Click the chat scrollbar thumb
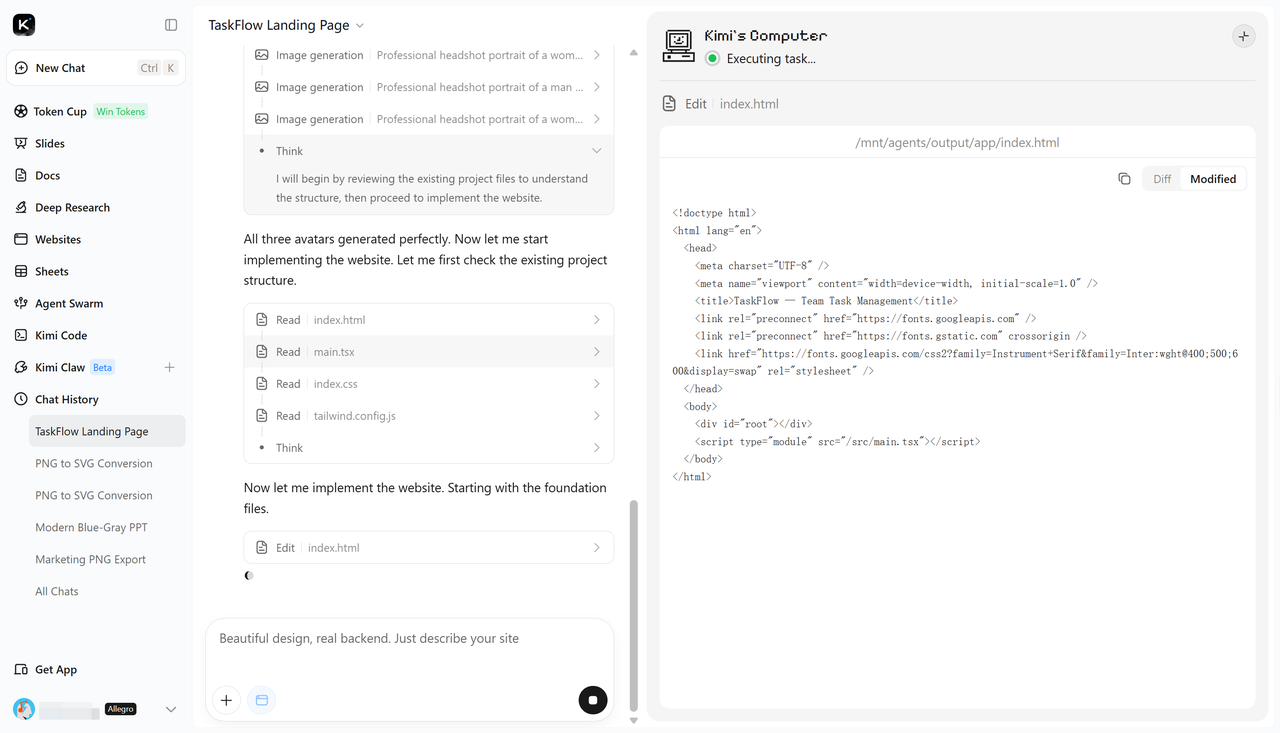Image resolution: width=1280 pixels, height=733 pixels. (632, 605)
